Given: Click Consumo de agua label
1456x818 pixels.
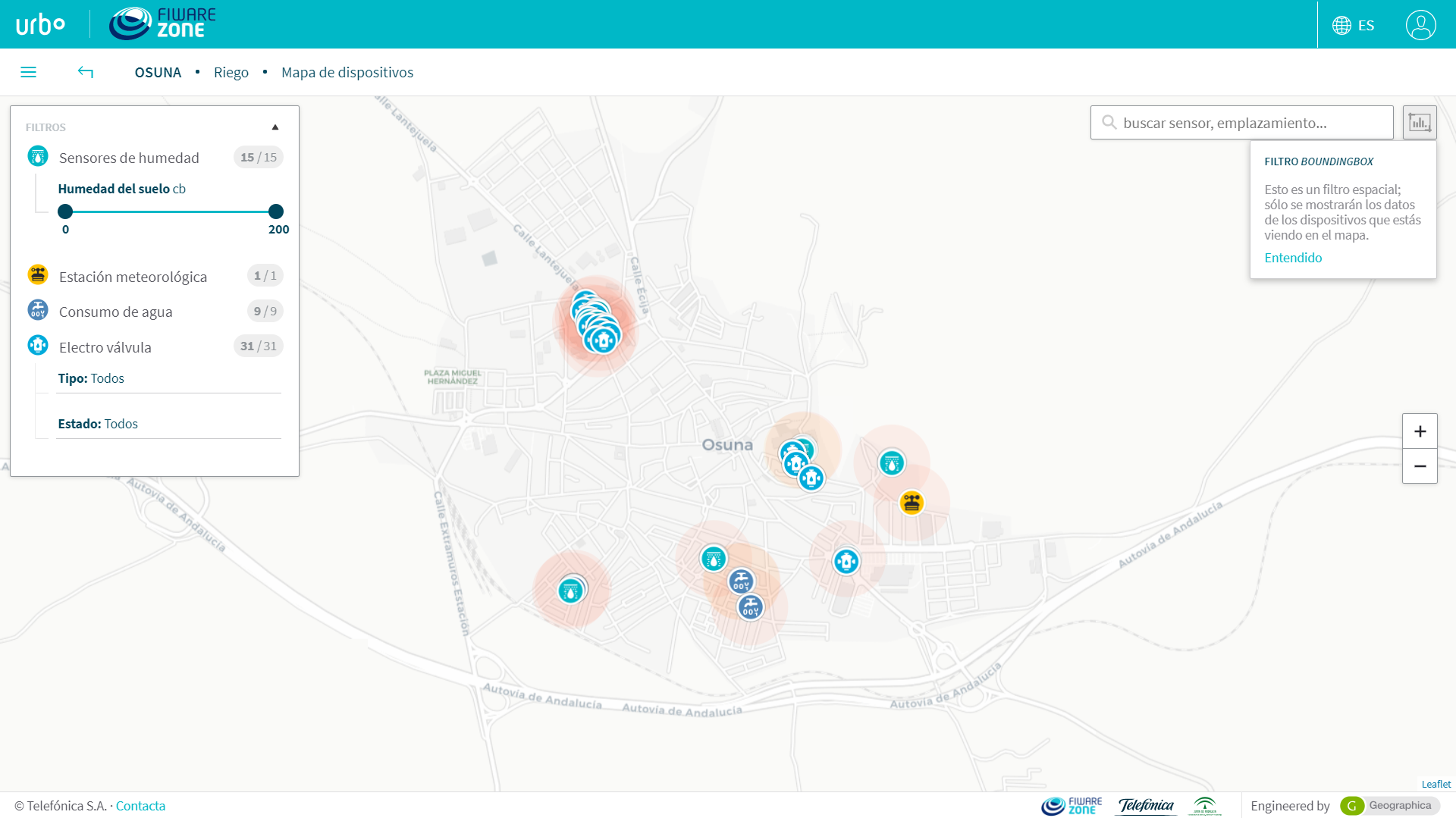Looking at the screenshot, I should pyautogui.click(x=115, y=312).
